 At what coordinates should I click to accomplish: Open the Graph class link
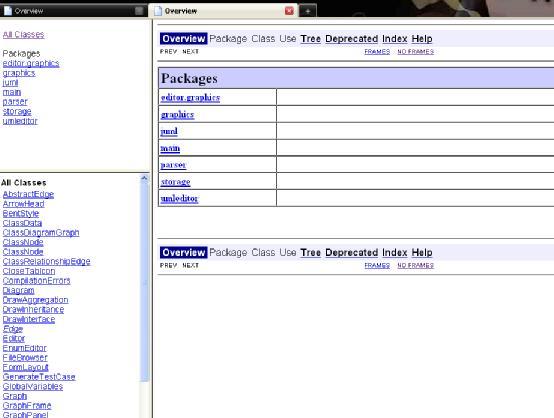point(15,396)
